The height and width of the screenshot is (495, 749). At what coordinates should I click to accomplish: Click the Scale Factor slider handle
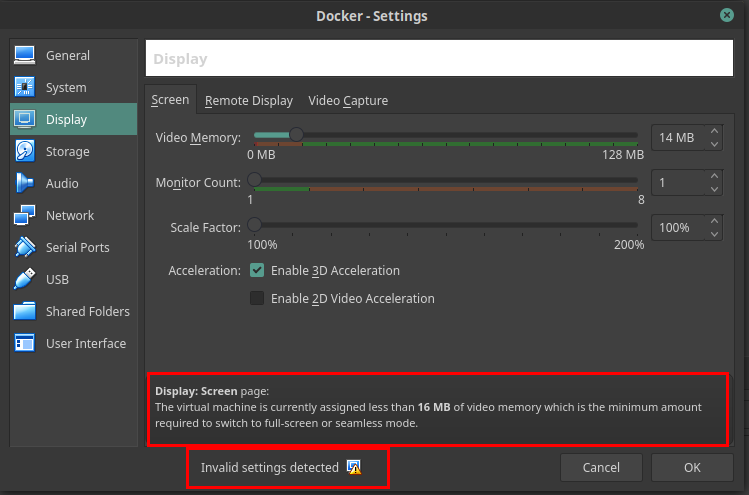point(254,224)
